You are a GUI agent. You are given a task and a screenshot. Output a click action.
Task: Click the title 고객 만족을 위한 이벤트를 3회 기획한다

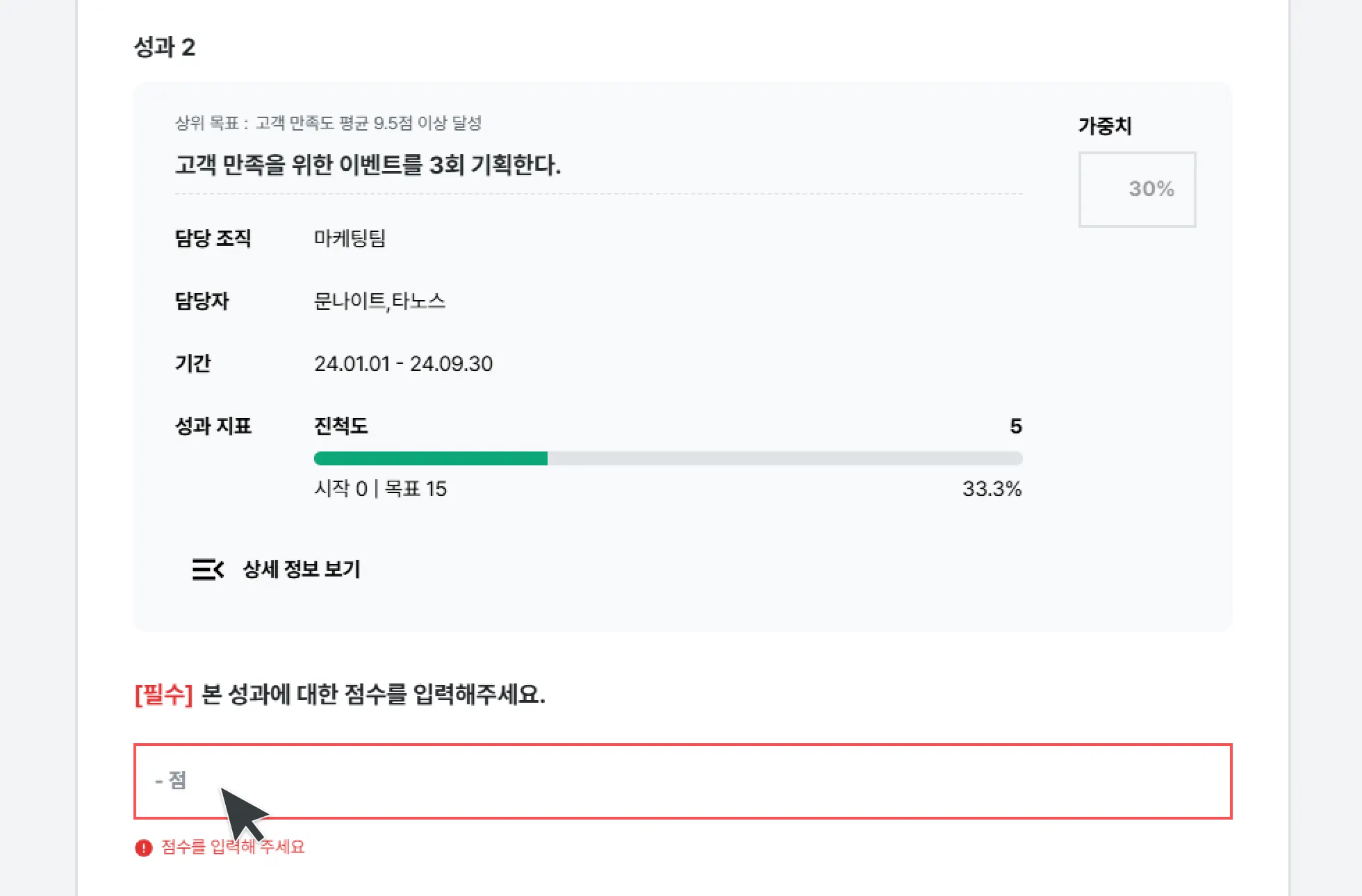click(368, 165)
